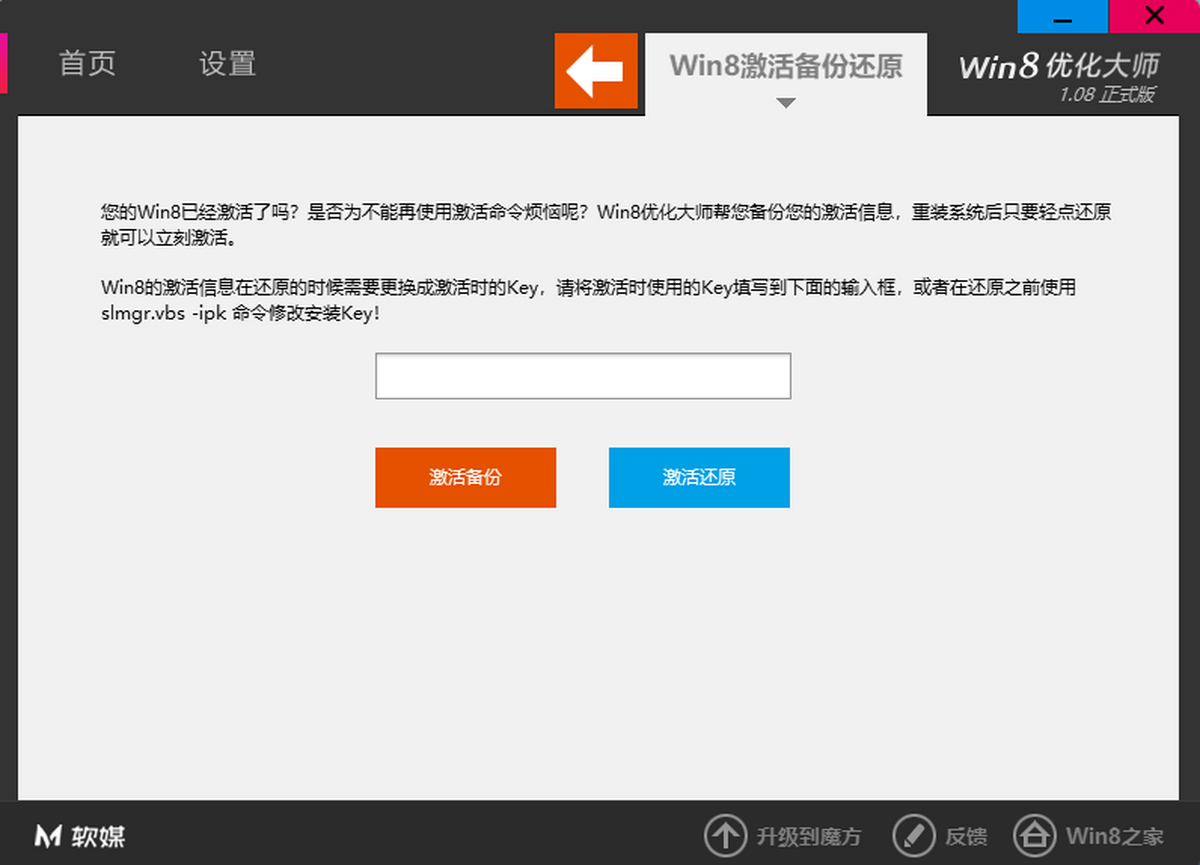Click the minimize icon on blue background
The height and width of the screenshot is (865, 1200).
click(x=1062, y=17)
